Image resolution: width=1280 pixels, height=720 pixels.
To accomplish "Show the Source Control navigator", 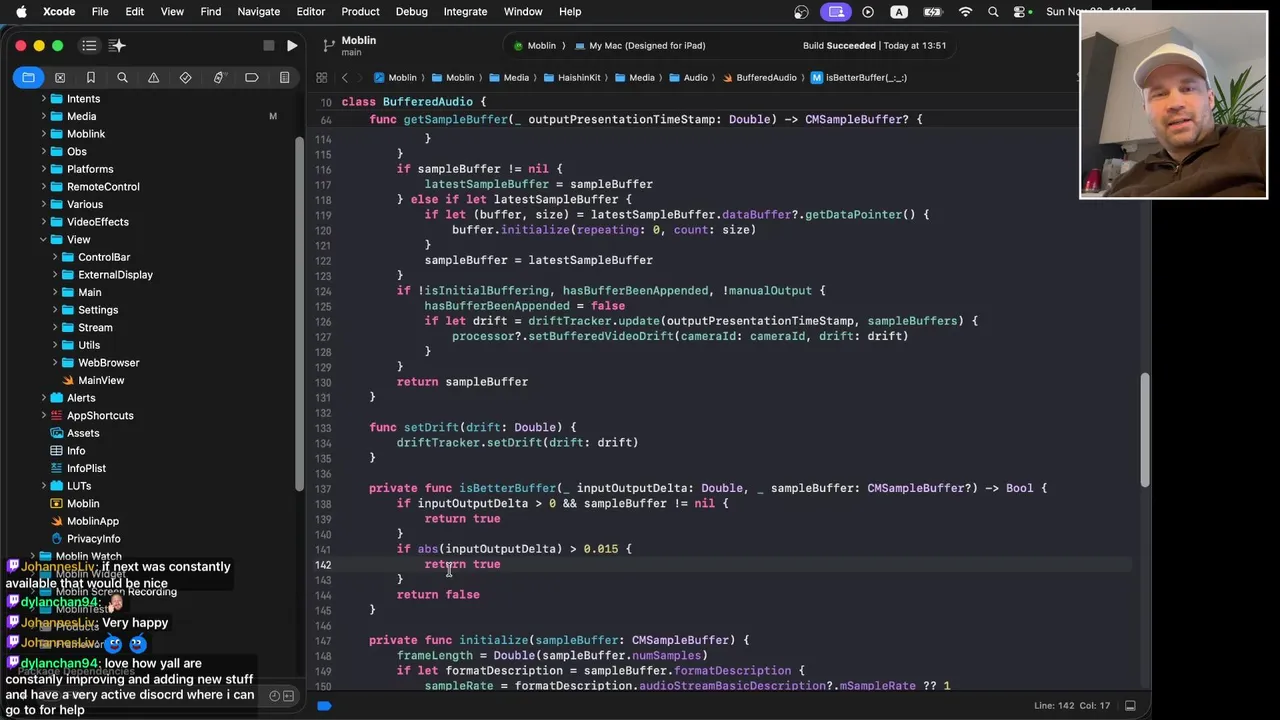I will coord(60,77).
